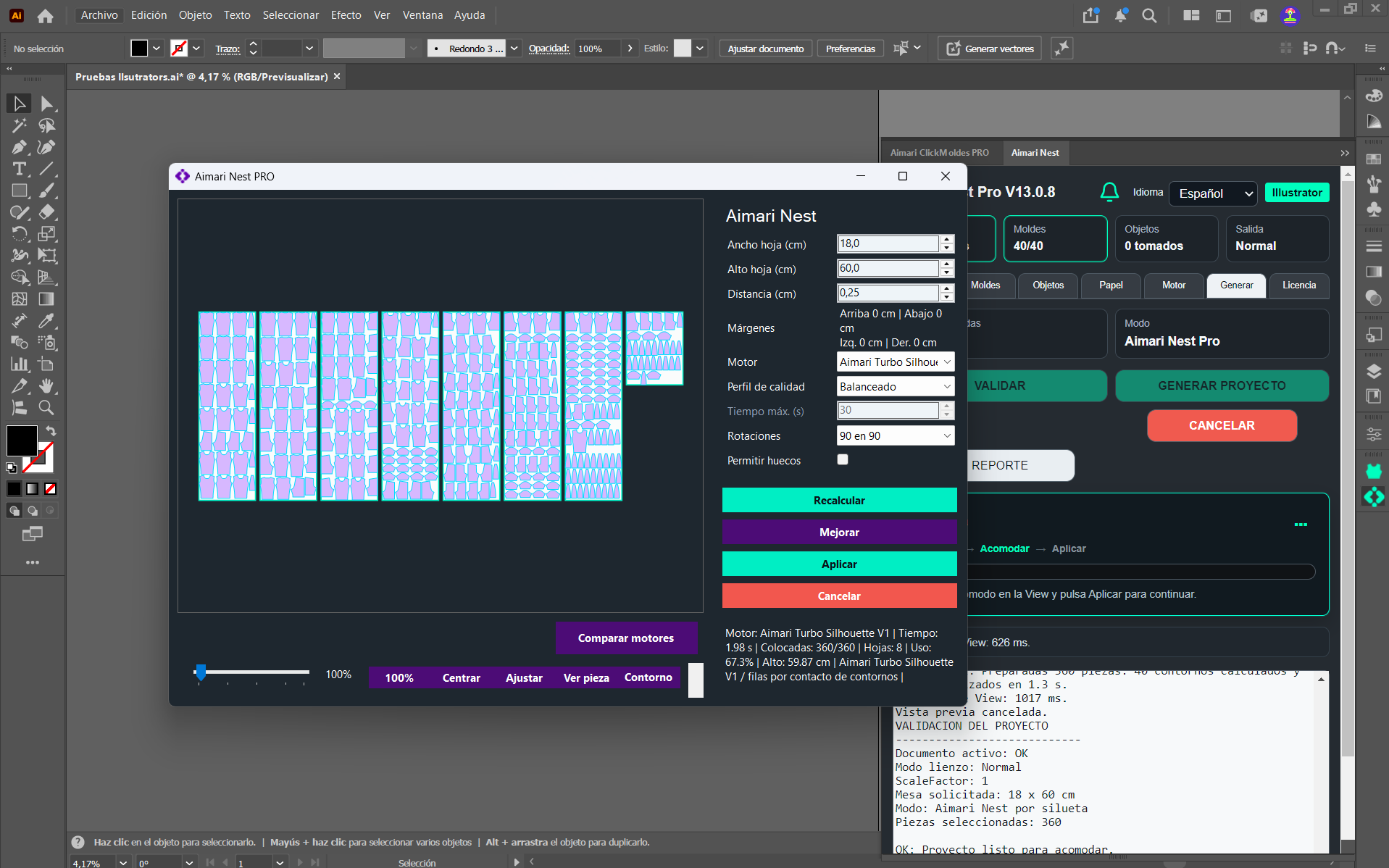Select the Paintbrush tool
Screen dimensions: 1389x868
(x=46, y=191)
